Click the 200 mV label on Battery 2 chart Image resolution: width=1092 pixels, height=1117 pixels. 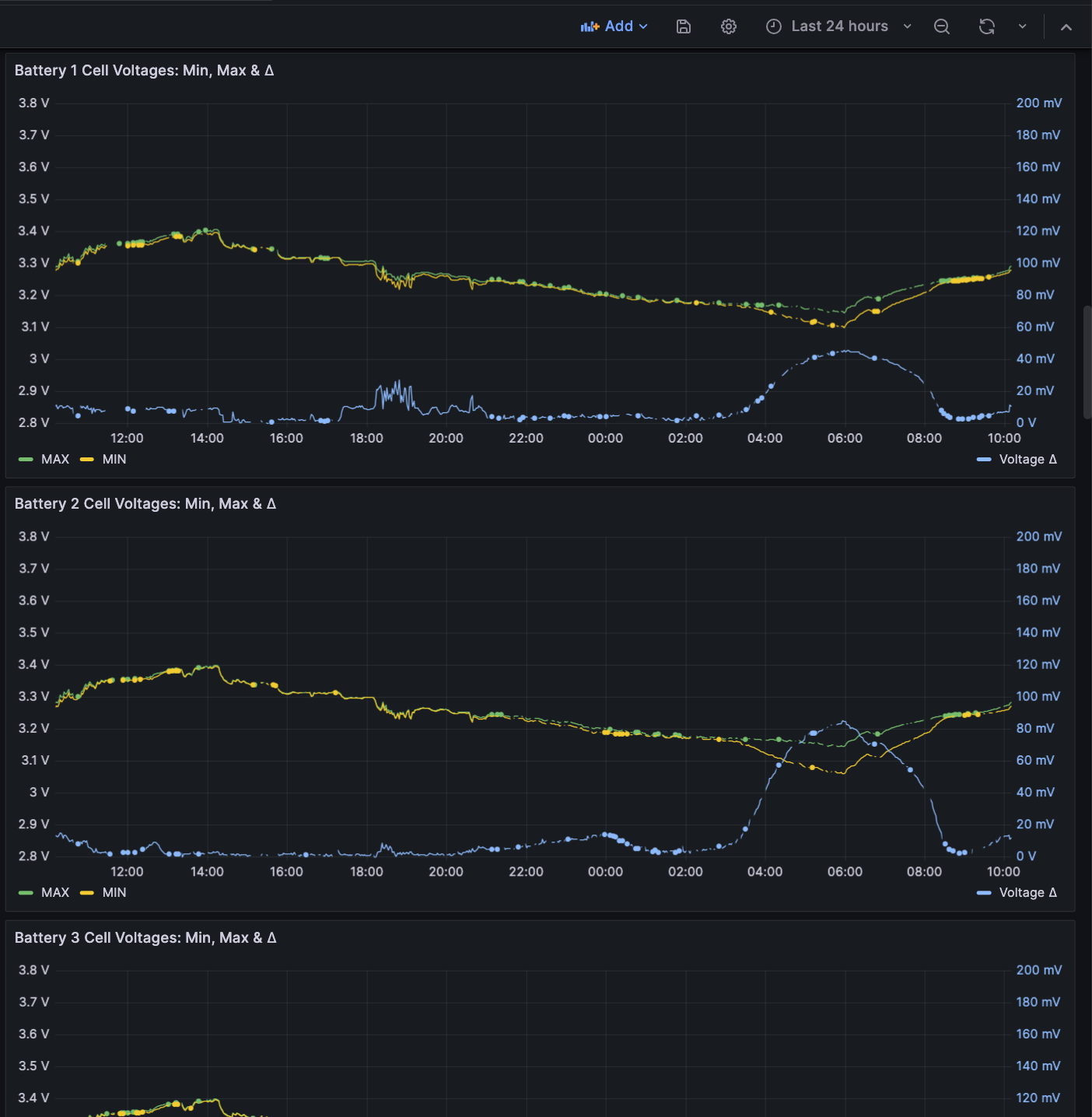pos(1038,537)
